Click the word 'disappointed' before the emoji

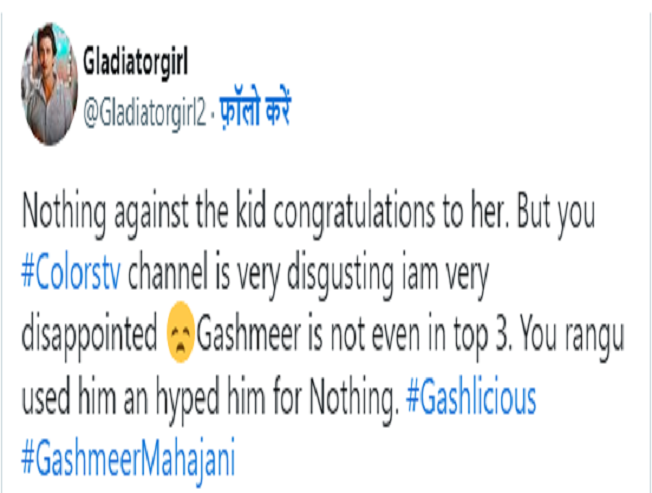[90, 335]
